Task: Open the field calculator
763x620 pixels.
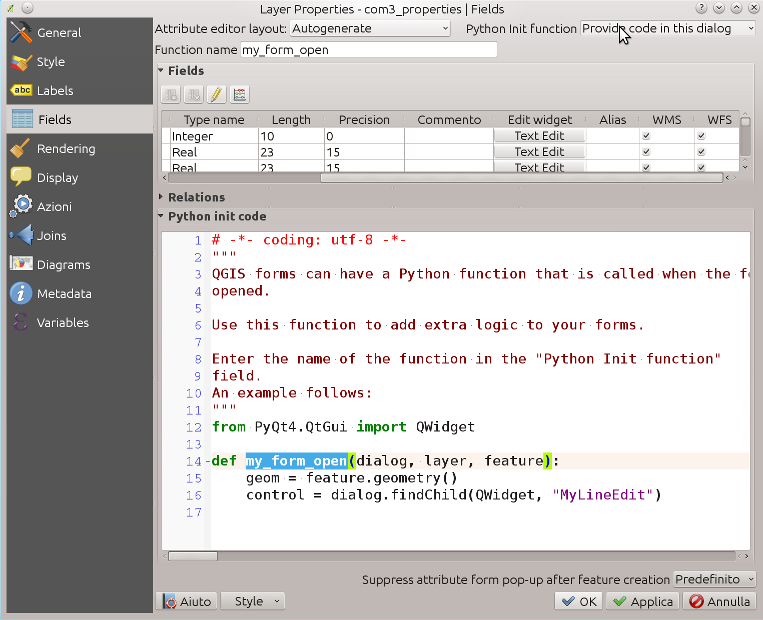Action: pos(239,94)
